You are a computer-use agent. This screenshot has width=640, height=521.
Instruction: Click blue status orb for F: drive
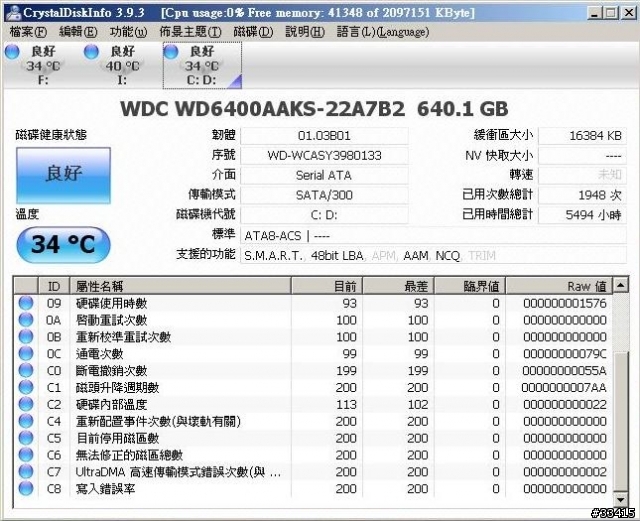point(12,51)
